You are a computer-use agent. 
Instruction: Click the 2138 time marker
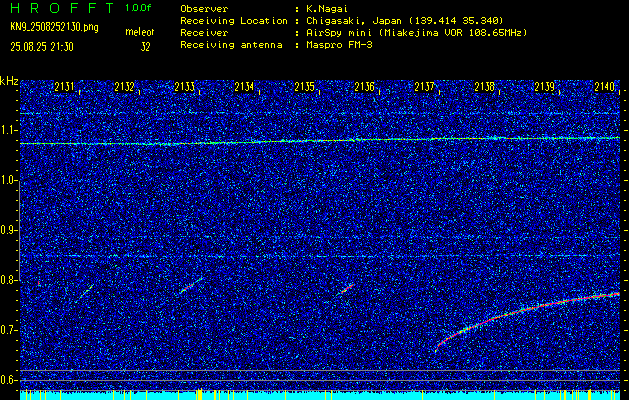(x=485, y=87)
